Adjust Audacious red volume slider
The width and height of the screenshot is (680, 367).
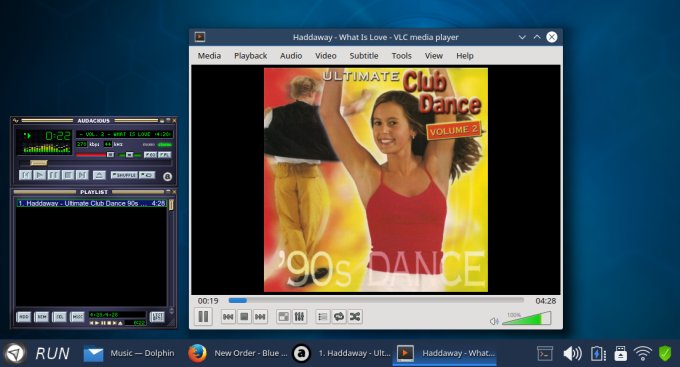pyautogui.click(x=95, y=155)
